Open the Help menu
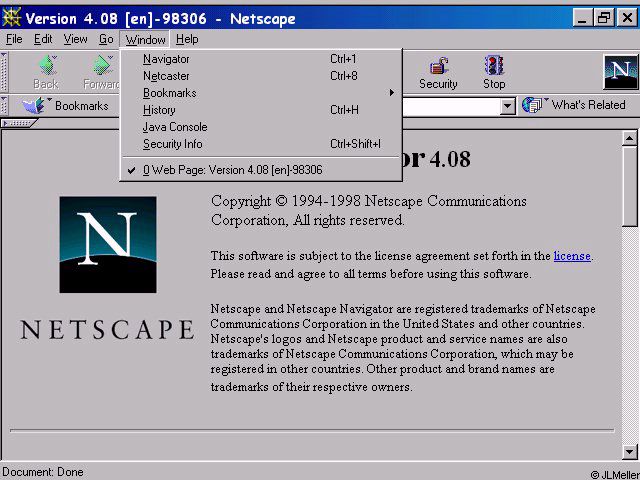 pyautogui.click(x=187, y=39)
